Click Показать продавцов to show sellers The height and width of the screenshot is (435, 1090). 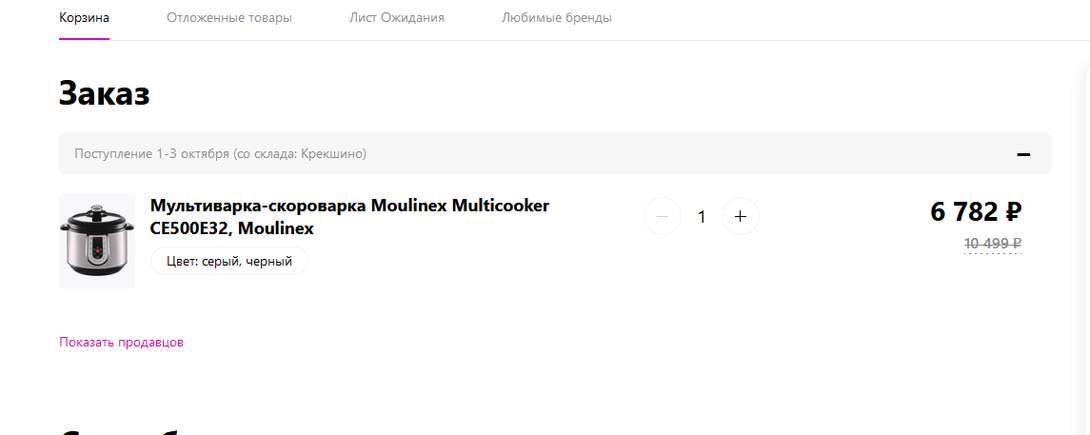121,342
